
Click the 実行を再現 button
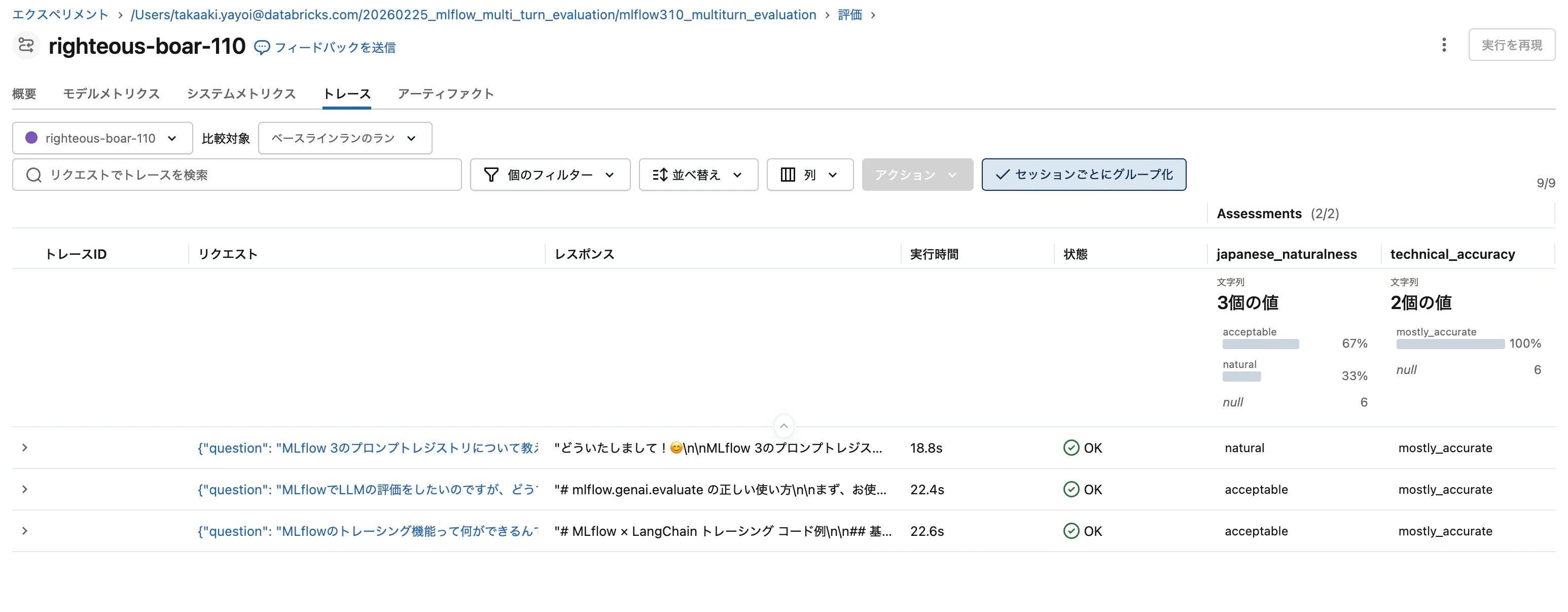tap(1512, 45)
